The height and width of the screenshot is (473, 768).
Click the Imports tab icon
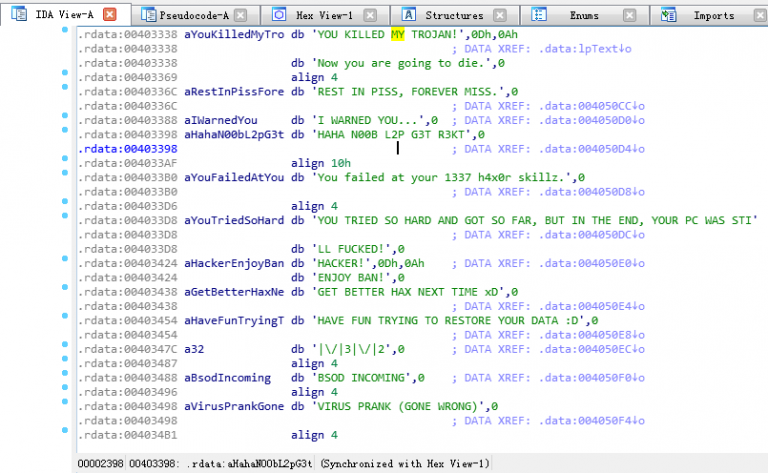[x=669, y=15]
